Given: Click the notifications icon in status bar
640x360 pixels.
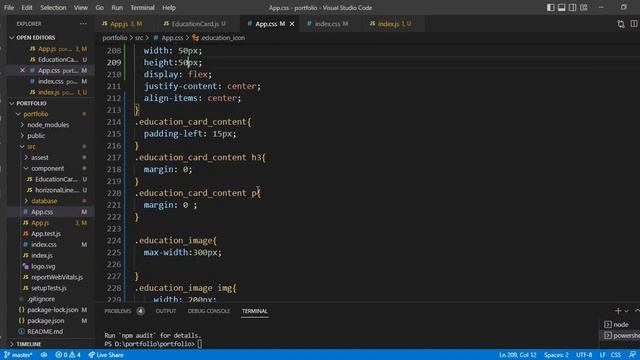Looking at the screenshot, I should [632, 355].
